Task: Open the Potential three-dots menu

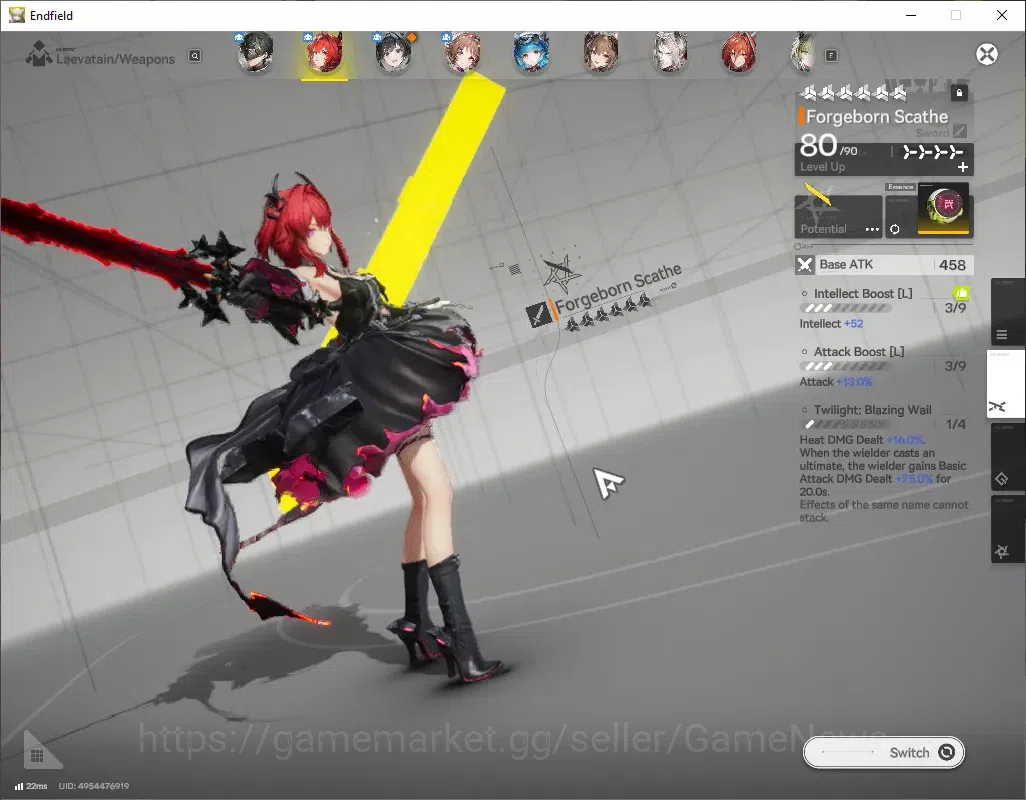Action: click(872, 230)
